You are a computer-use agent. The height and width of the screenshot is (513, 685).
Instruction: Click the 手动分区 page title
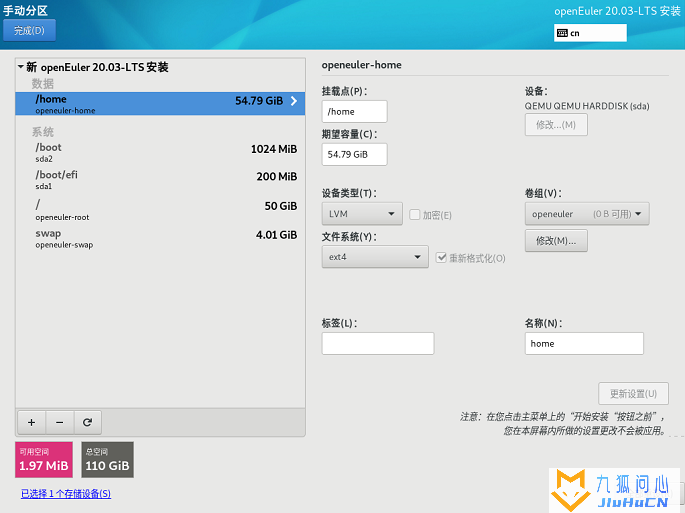point(25,10)
